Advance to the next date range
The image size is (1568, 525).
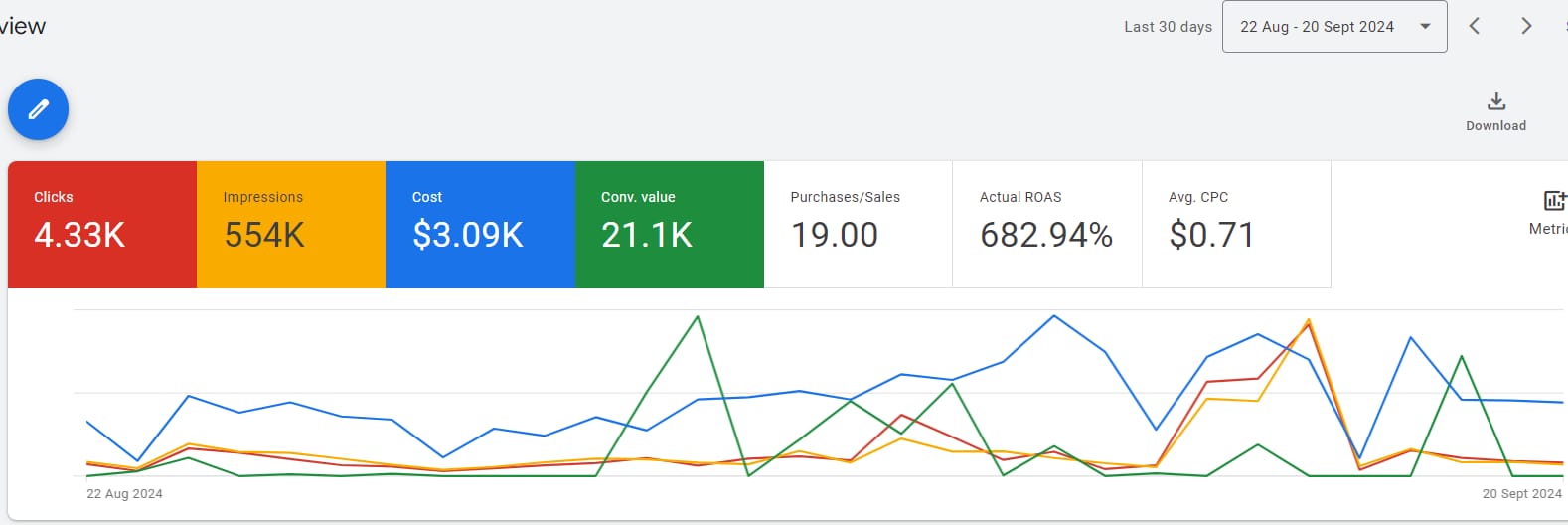[x=1526, y=27]
